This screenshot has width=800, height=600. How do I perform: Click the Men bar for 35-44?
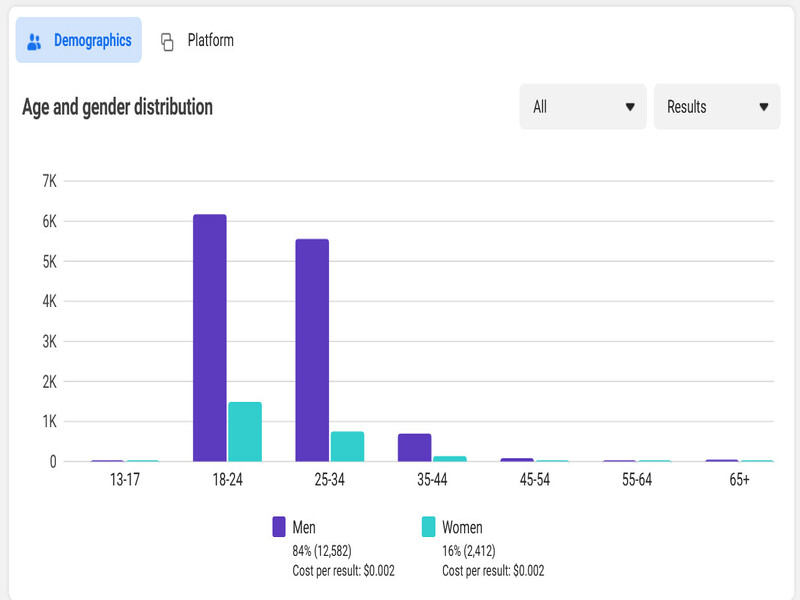414,448
